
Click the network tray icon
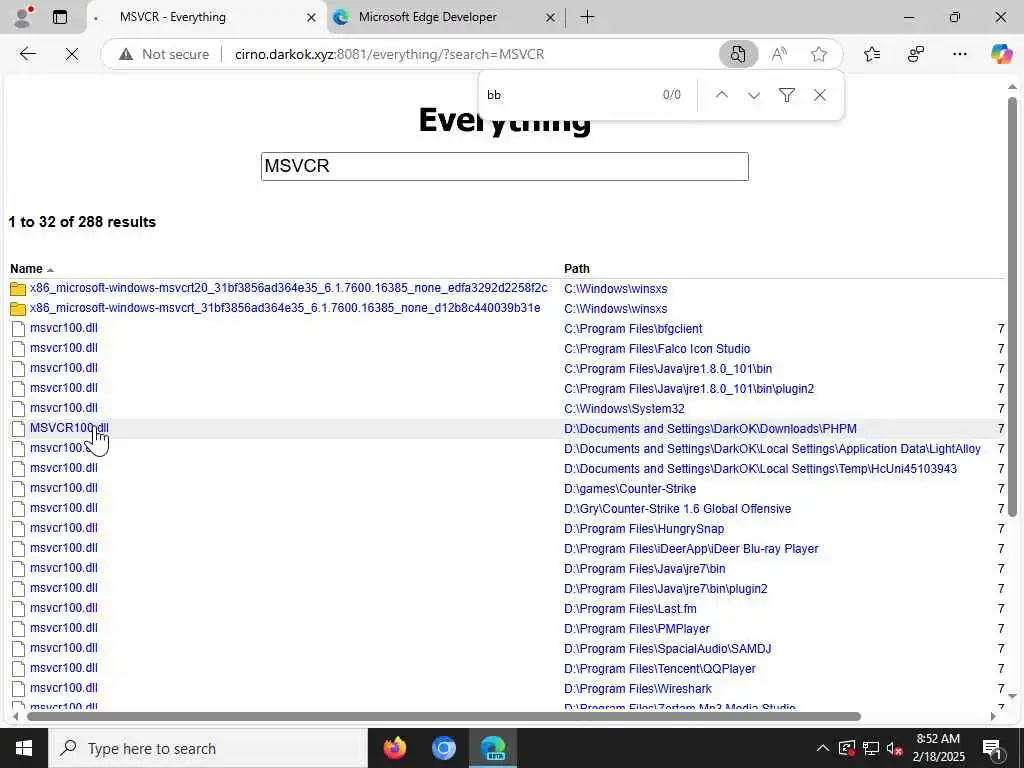[871, 748]
